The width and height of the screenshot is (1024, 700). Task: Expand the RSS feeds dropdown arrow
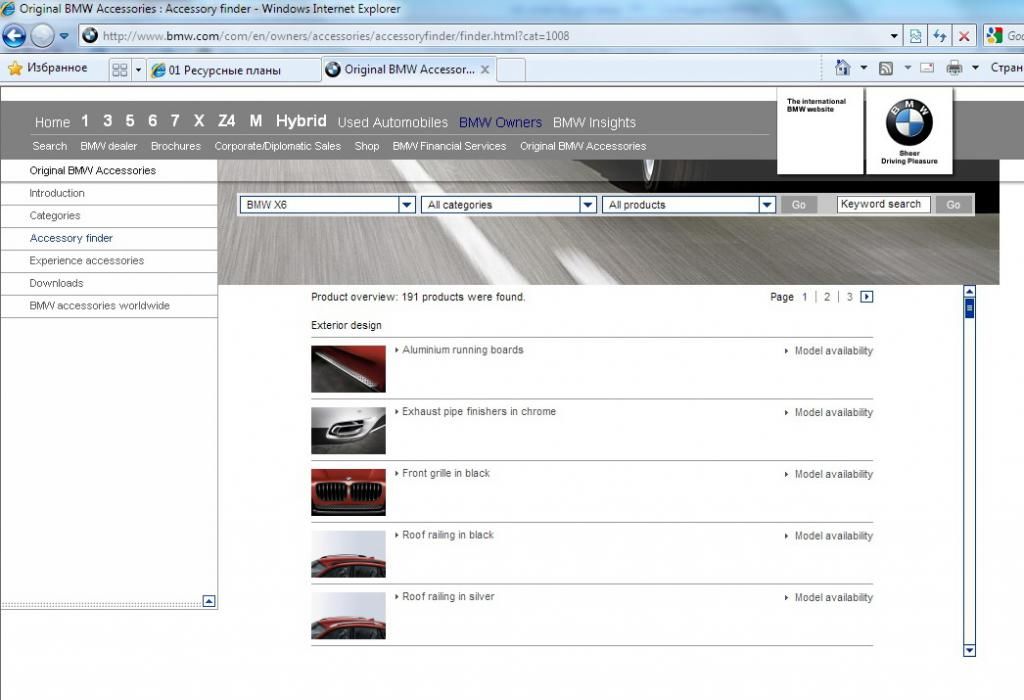point(907,67)
